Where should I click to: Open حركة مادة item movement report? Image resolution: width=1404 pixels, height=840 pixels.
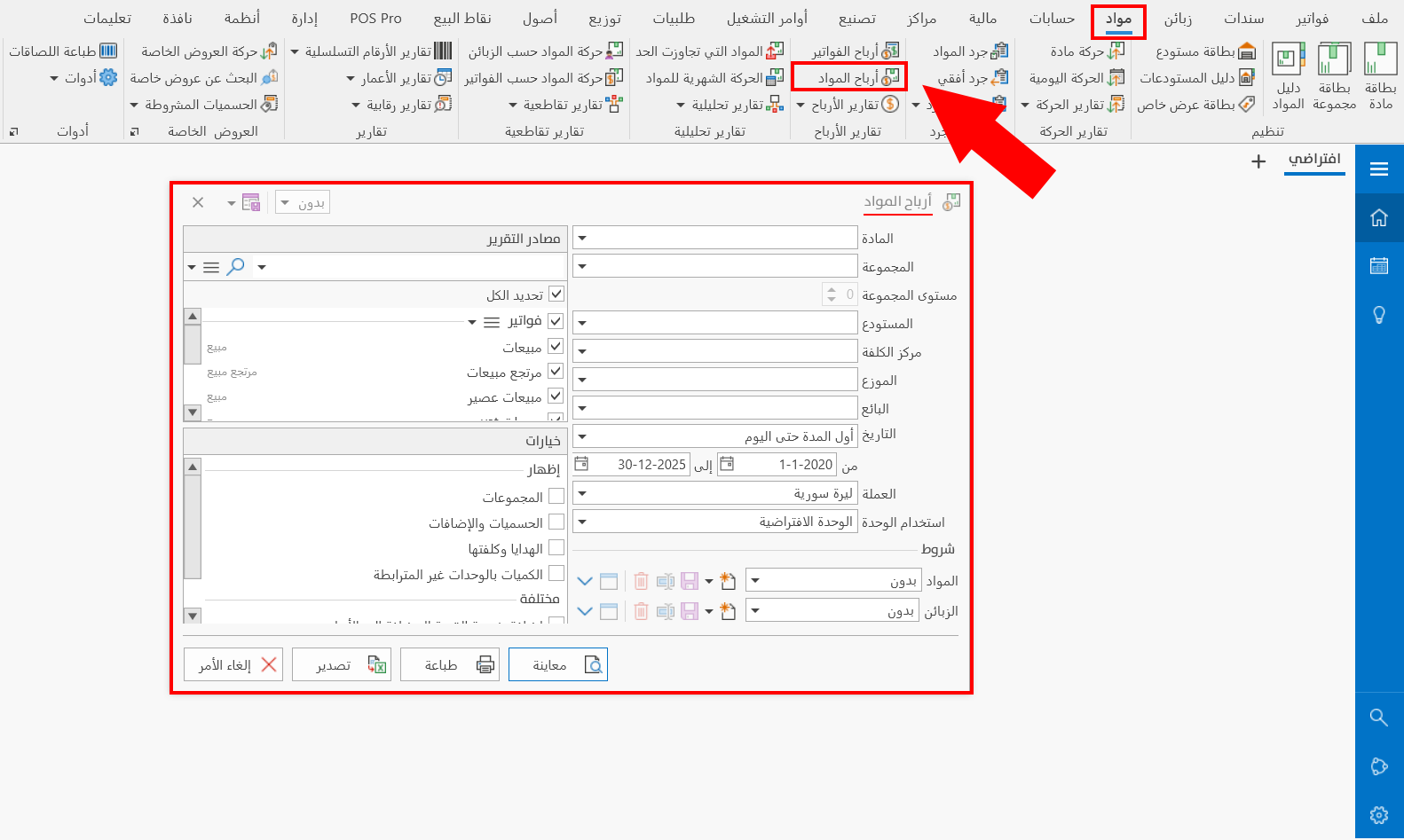(1087, 51)
